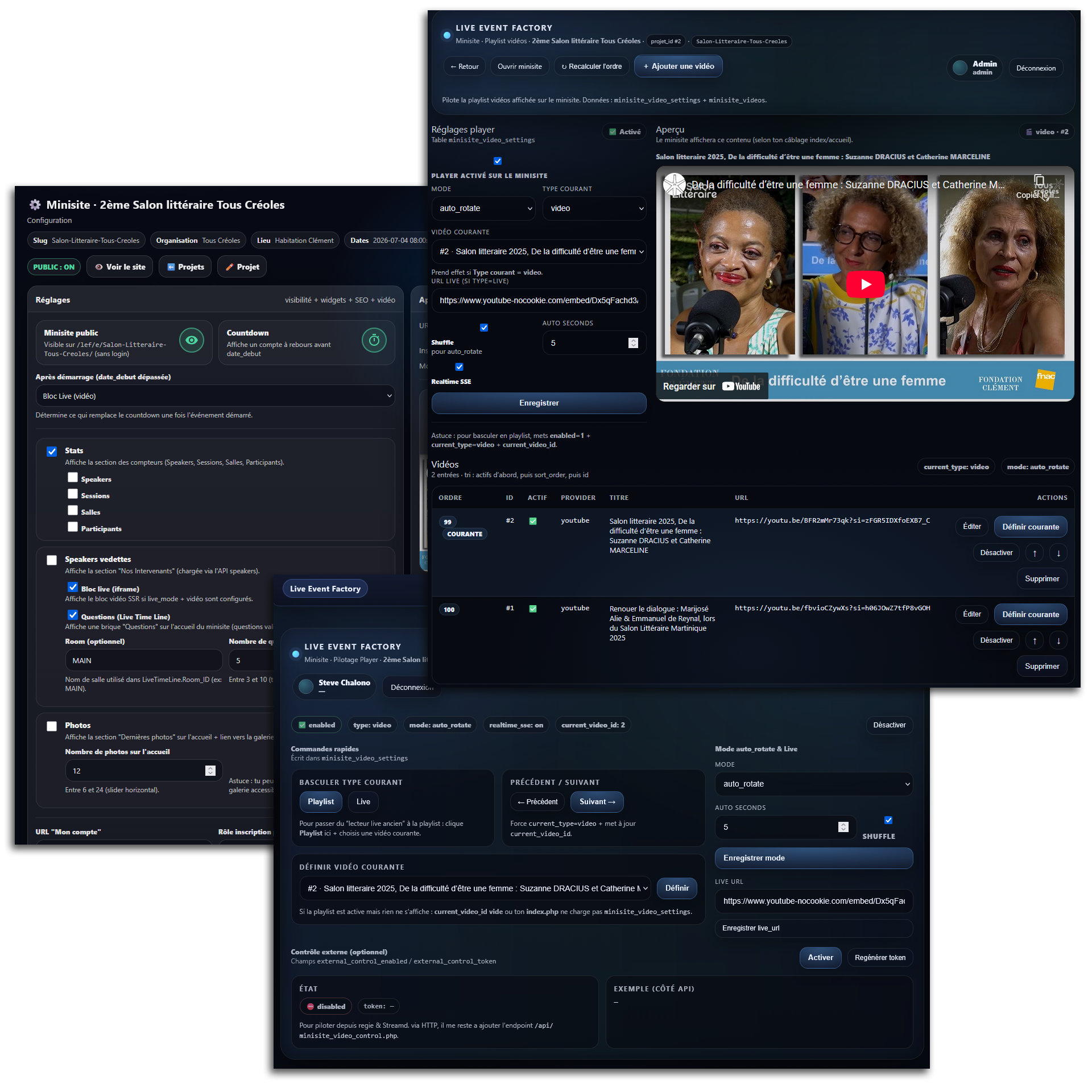This screenshot has width=1092, height=1092.
Task: Click the gear icon beside the Minisite title
Action: tap(35, 205)
